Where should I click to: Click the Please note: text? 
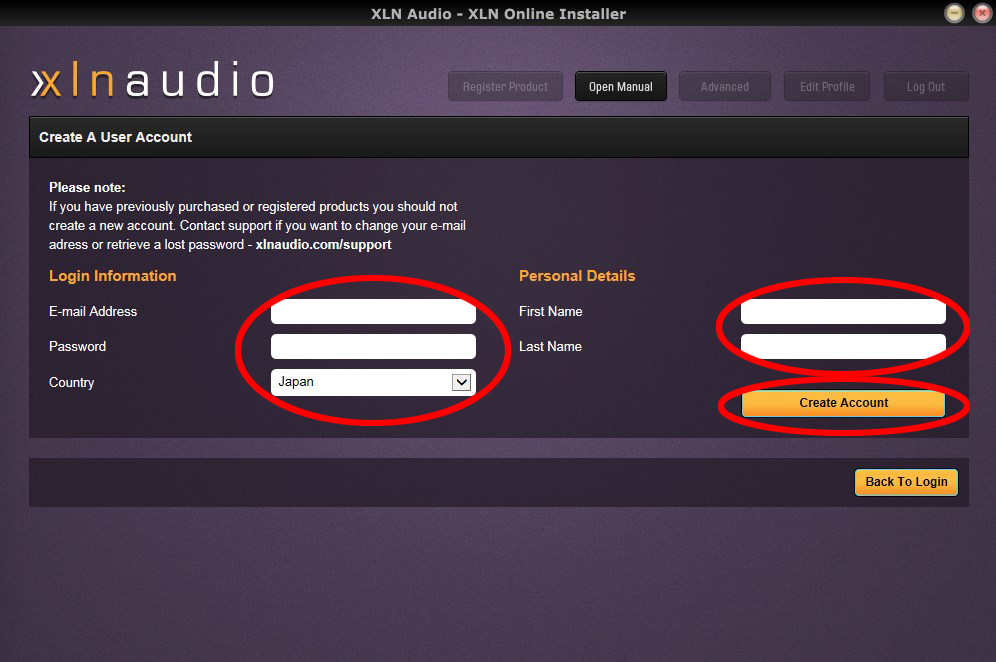[x=87, y=187]
